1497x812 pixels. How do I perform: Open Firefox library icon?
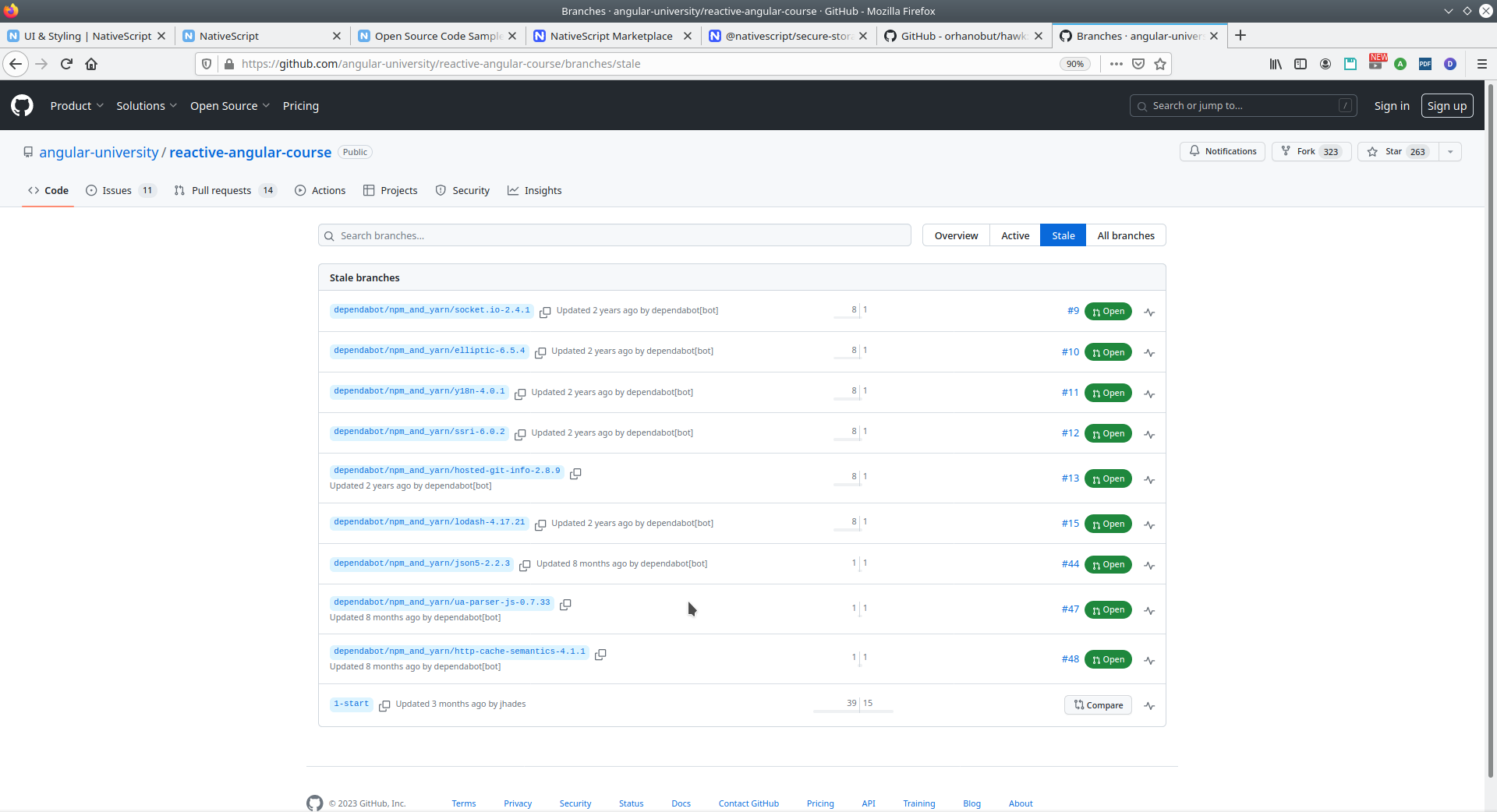click(1276, 64)
